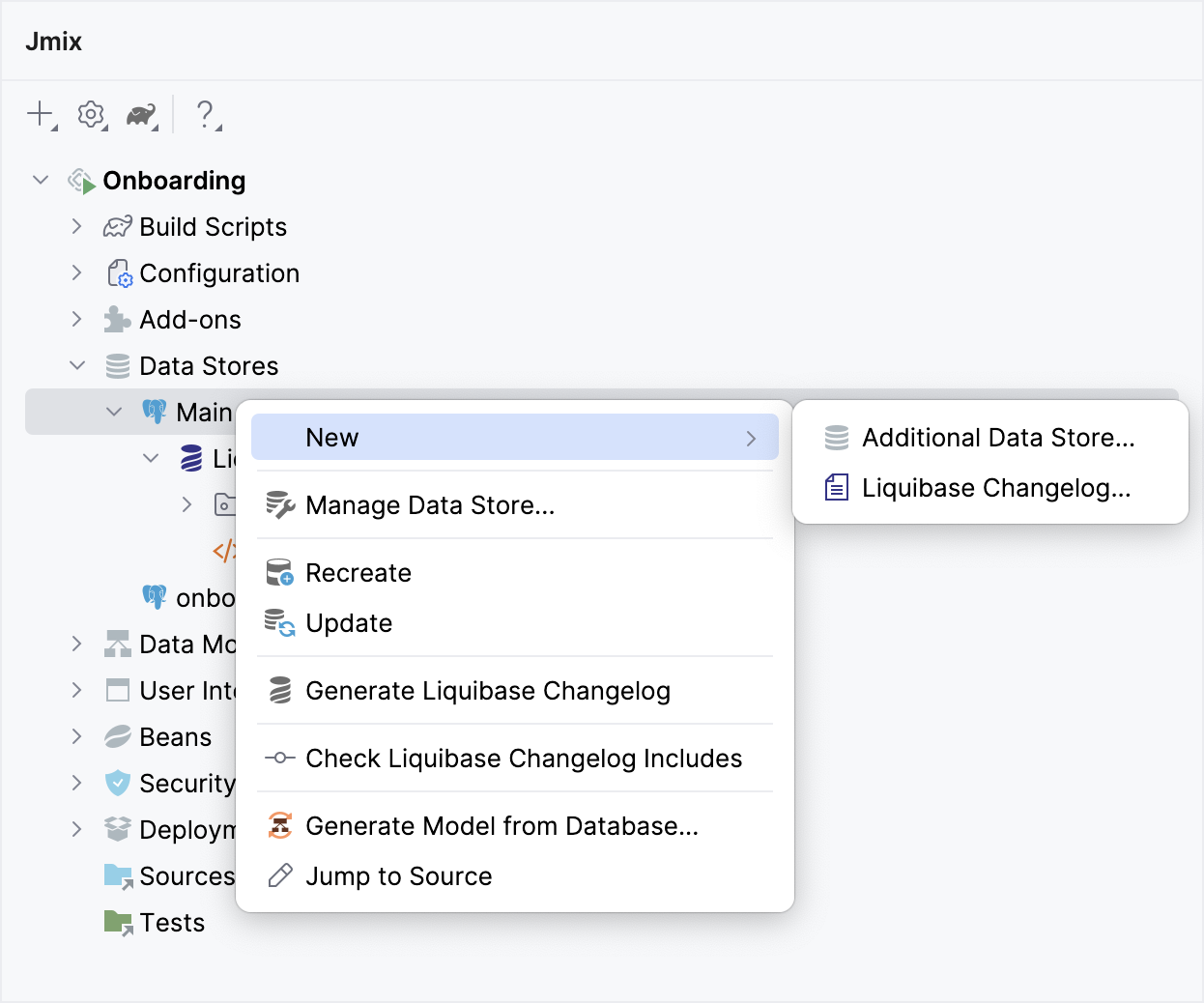Expand the Deployment node

point(77,830)
